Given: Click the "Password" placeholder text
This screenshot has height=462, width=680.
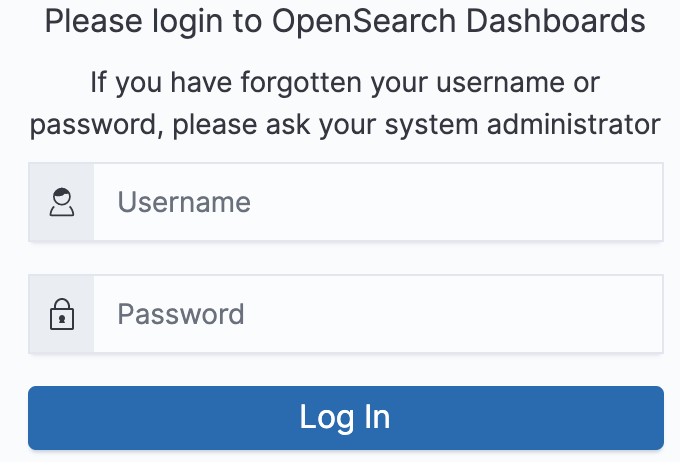Looking at the screenshot, I should coord(181,315).
